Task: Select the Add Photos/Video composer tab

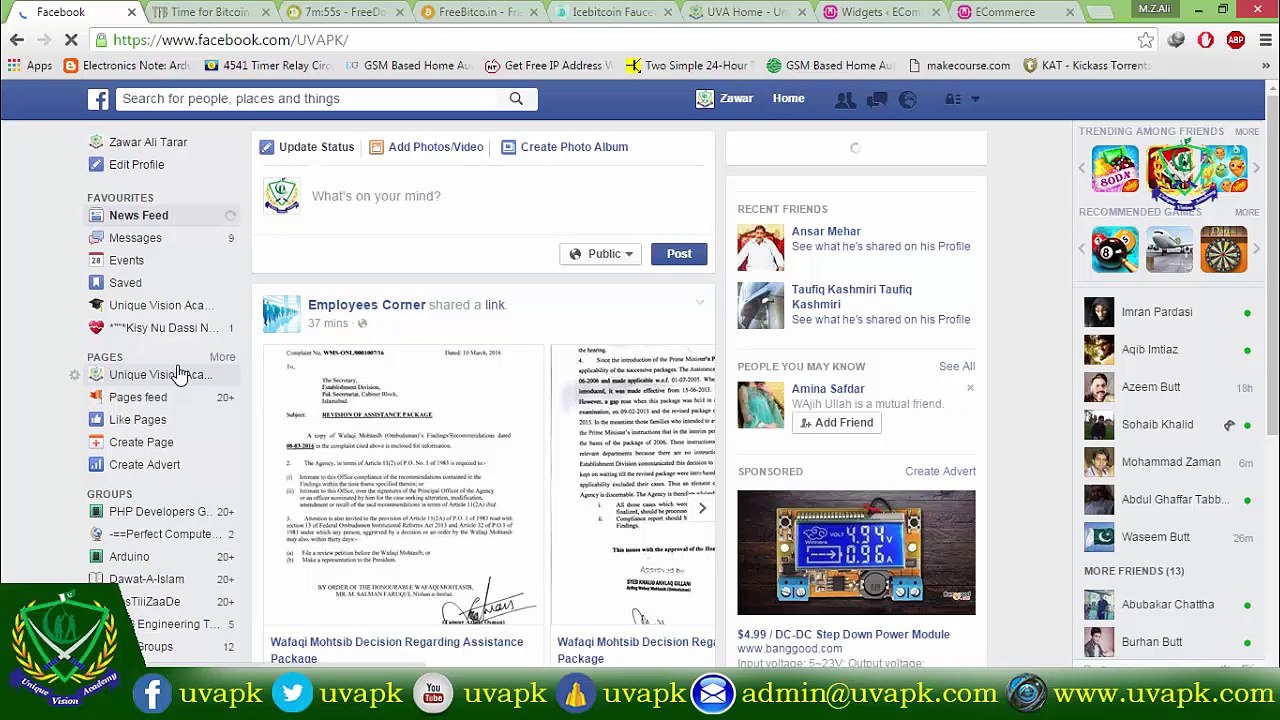Action: coord(426,147)
